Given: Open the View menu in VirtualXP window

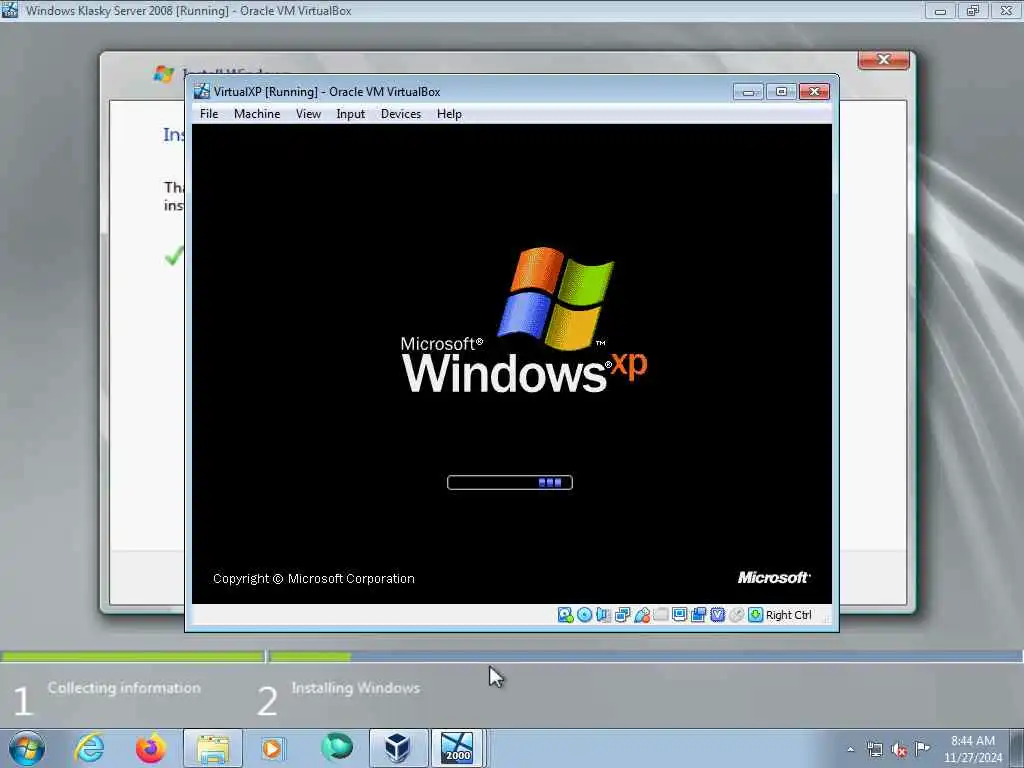Looking at the screenshot, I should click(308, 114).
